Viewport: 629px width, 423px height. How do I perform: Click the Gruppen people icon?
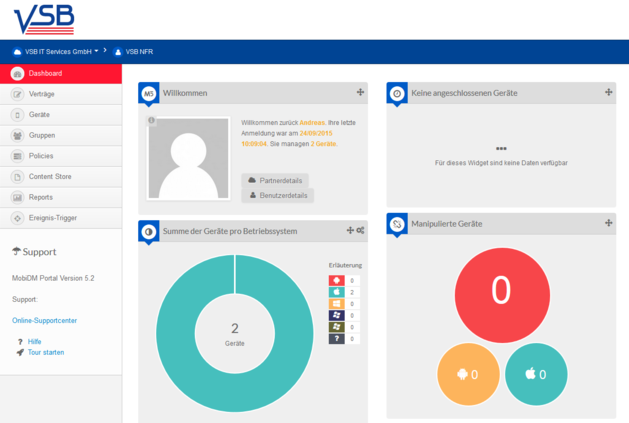pyautogui.click(x=17, y=136)
